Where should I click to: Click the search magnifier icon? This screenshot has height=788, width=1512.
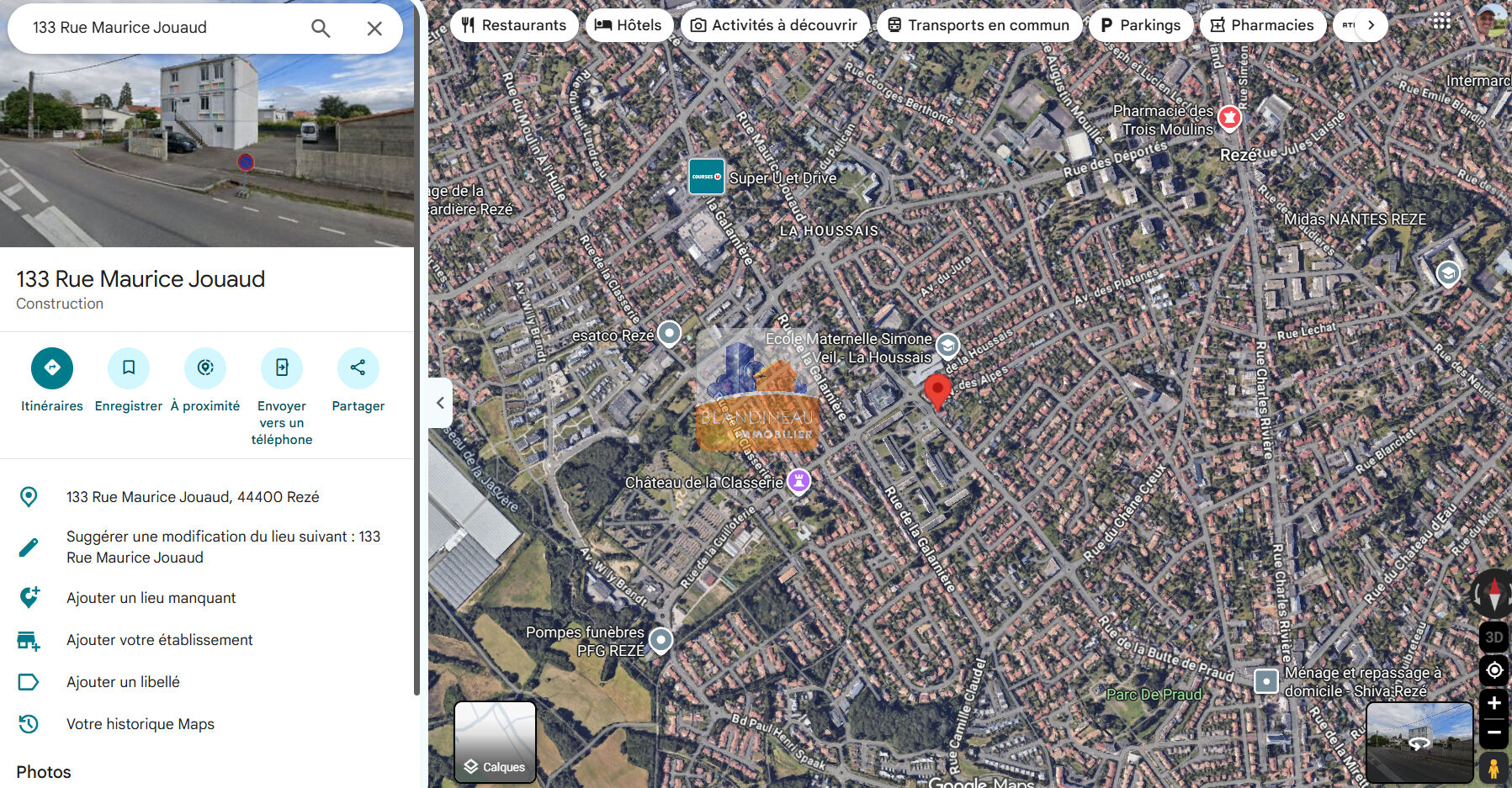coord(321,28)
